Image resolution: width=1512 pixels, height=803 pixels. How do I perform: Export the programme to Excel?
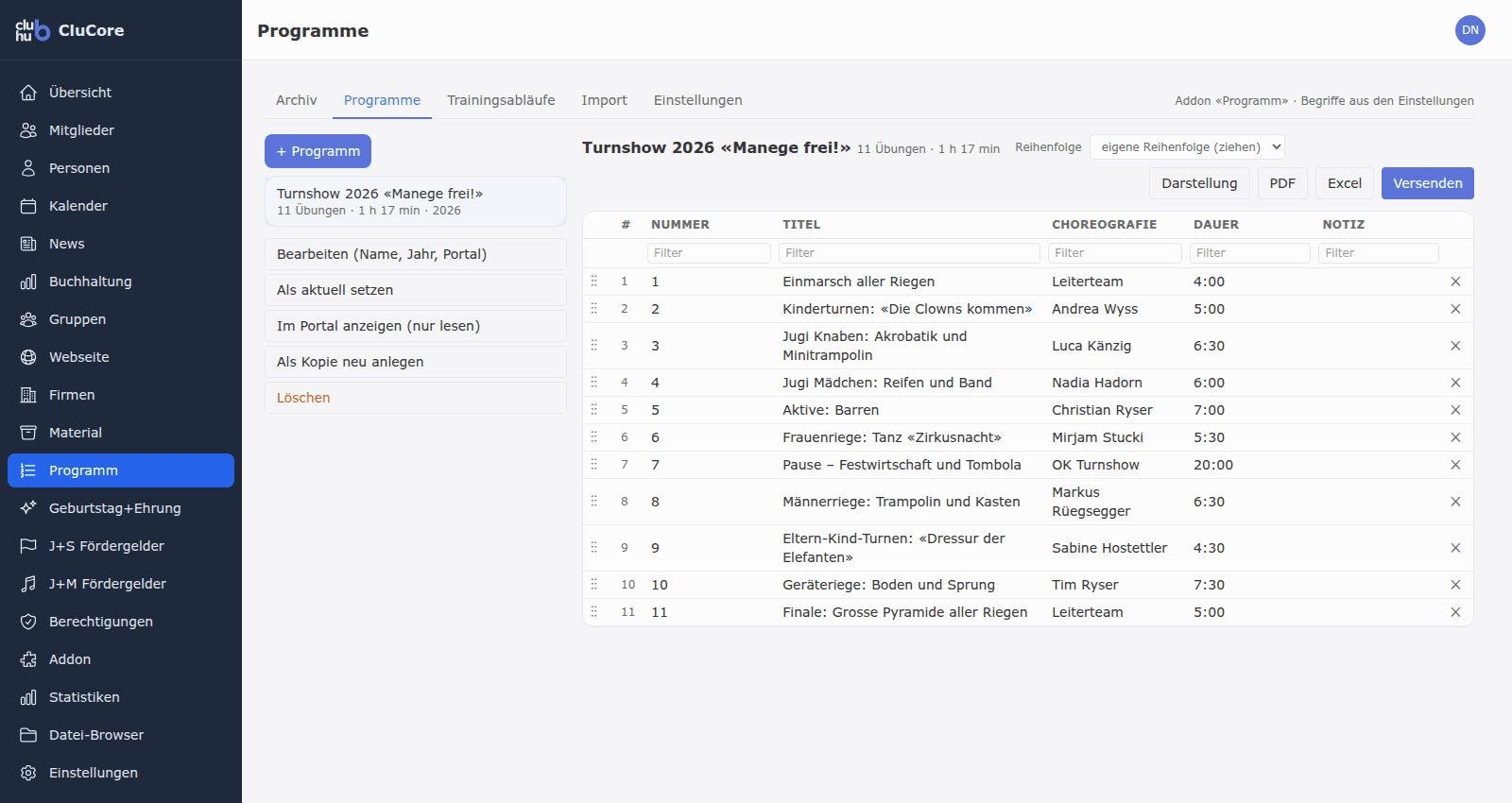pyautogui.click(x=1345, y=183)
